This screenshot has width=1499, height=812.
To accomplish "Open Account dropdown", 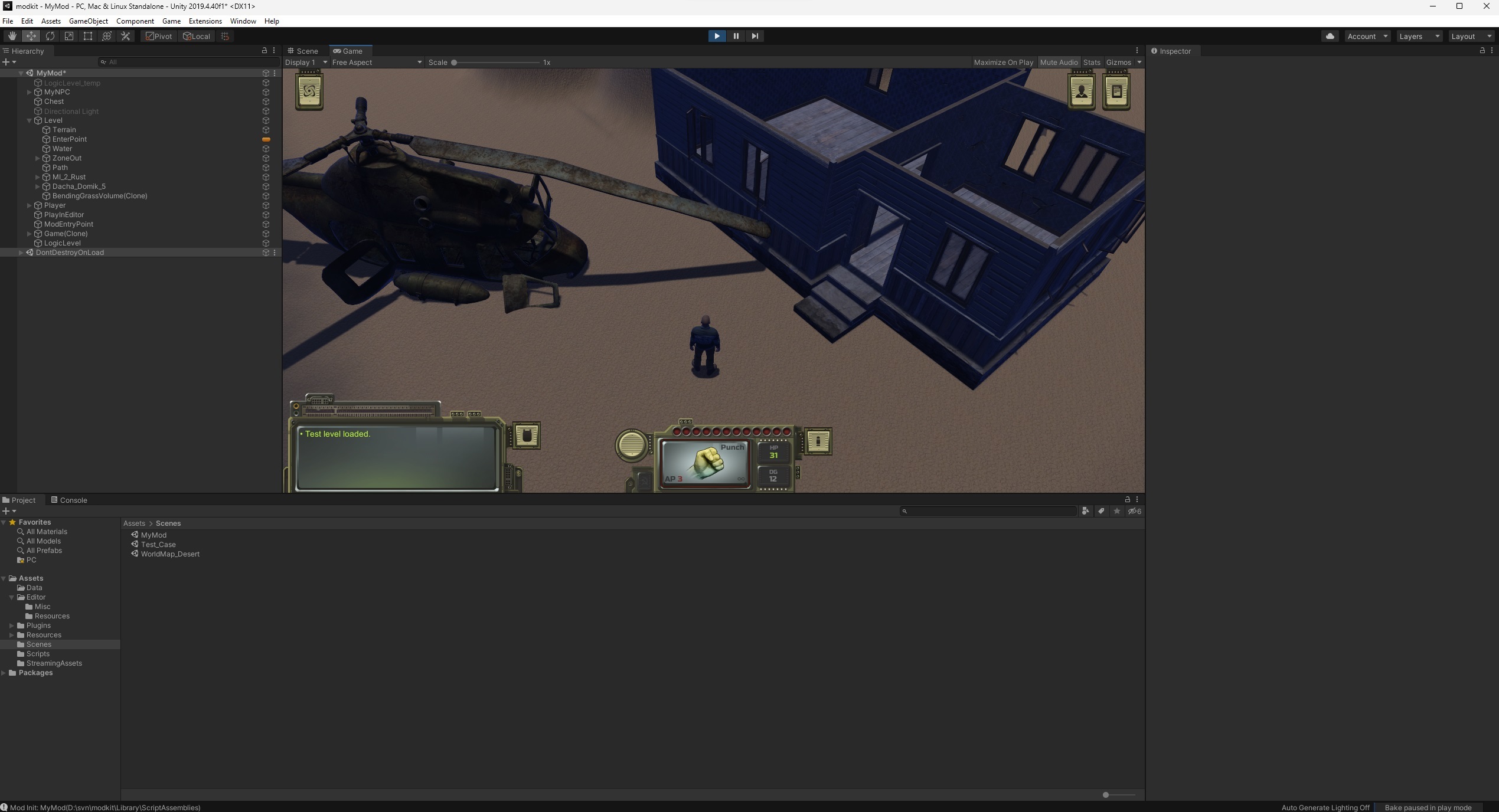I will [1367, 36].
